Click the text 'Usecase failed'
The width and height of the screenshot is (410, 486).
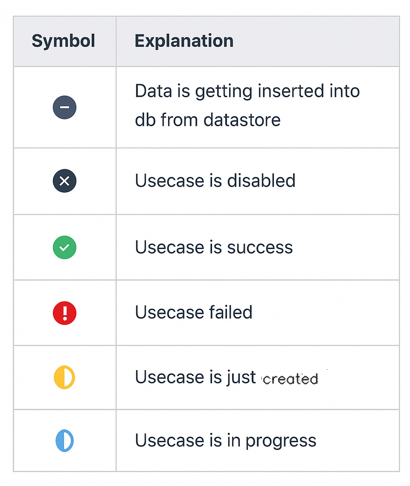tap(194, 312)
